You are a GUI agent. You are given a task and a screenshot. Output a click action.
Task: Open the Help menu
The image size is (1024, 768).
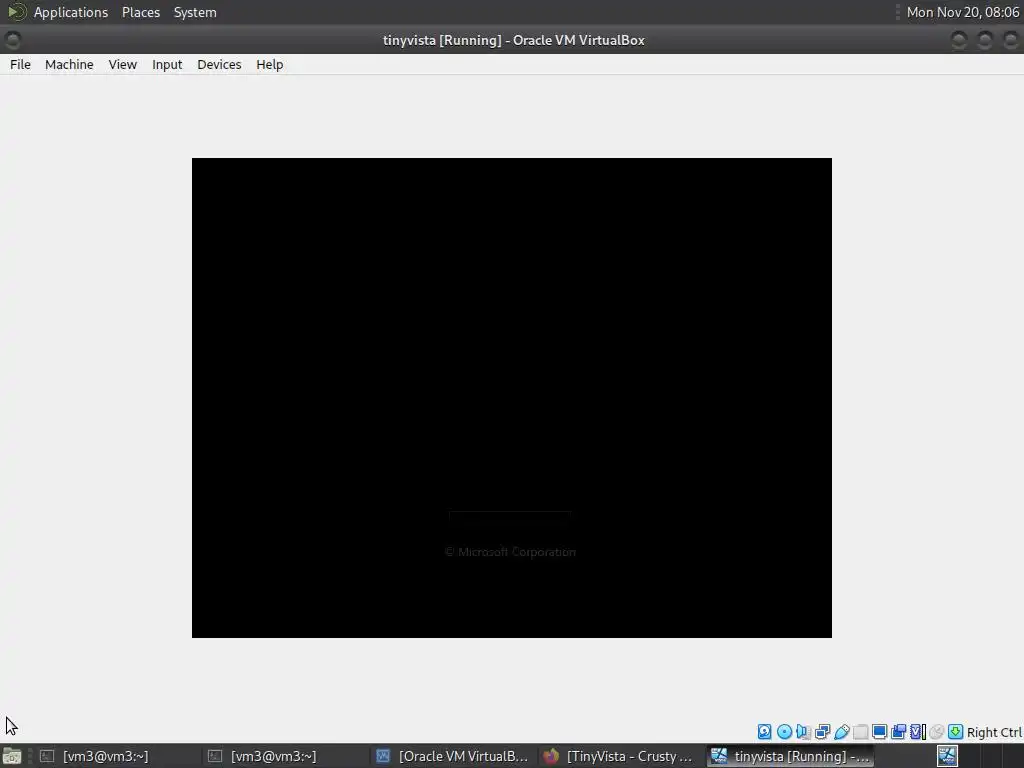270,65
